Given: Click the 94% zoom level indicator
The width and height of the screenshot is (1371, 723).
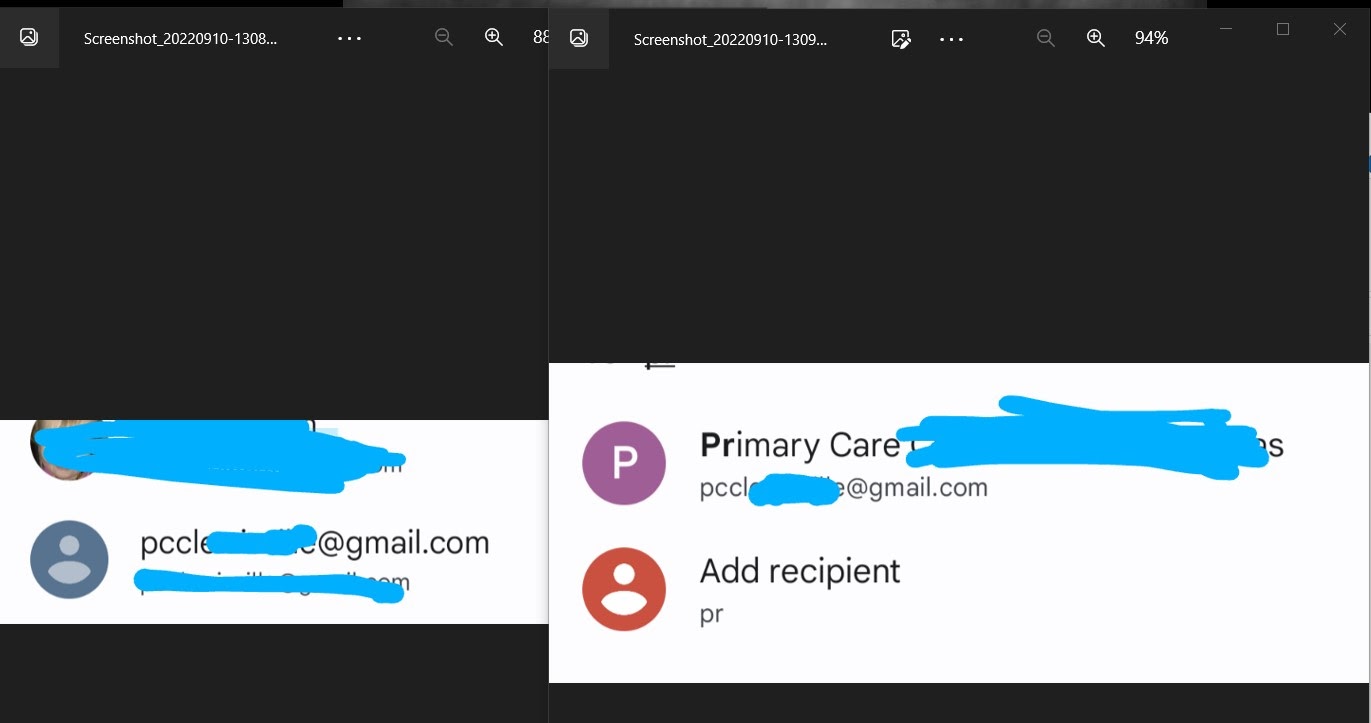Looking at the screenshot, I should (1151, 38).
